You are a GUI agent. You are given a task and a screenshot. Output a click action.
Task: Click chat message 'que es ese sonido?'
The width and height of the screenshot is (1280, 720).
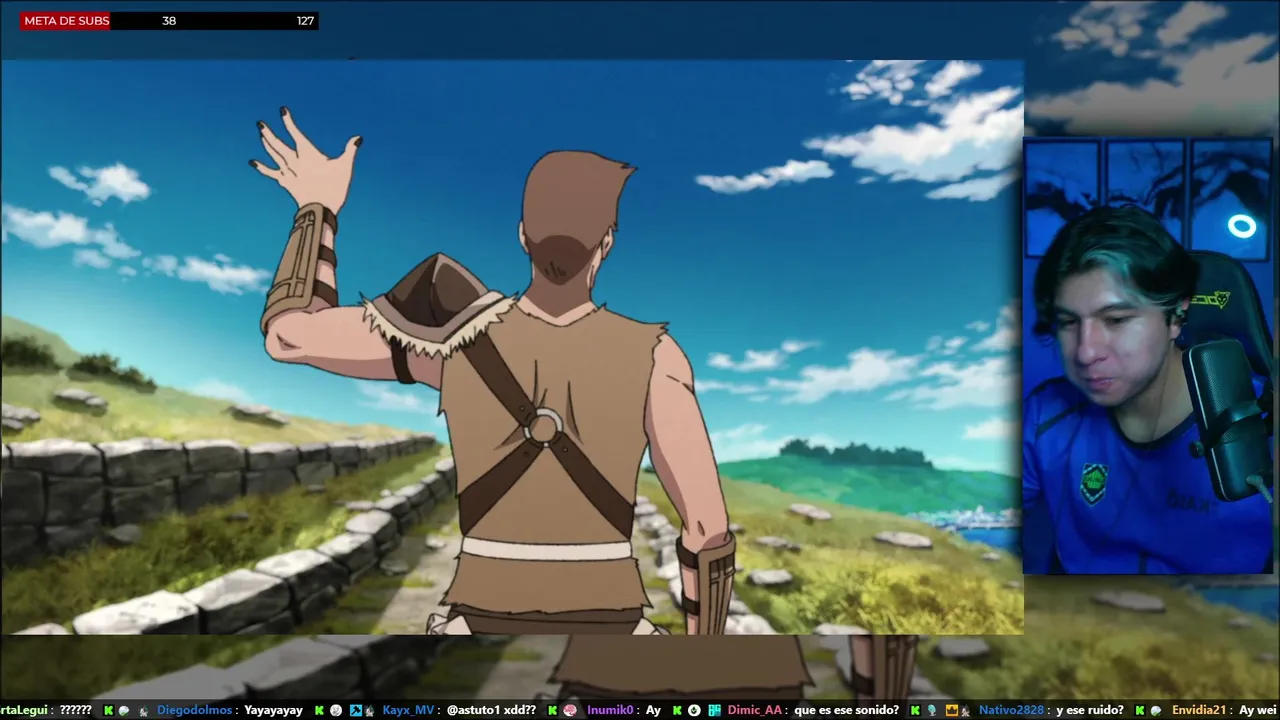(847, 710)
